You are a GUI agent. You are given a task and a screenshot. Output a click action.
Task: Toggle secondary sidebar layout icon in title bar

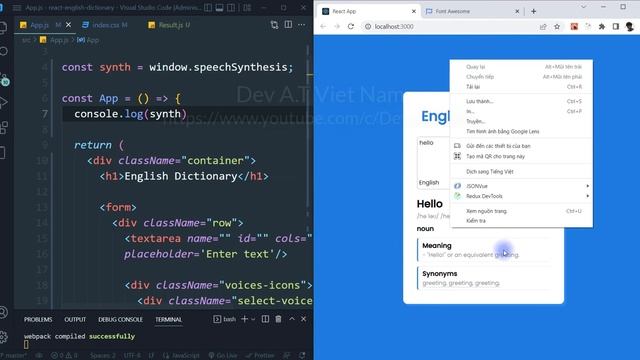(x=231, y=8)
